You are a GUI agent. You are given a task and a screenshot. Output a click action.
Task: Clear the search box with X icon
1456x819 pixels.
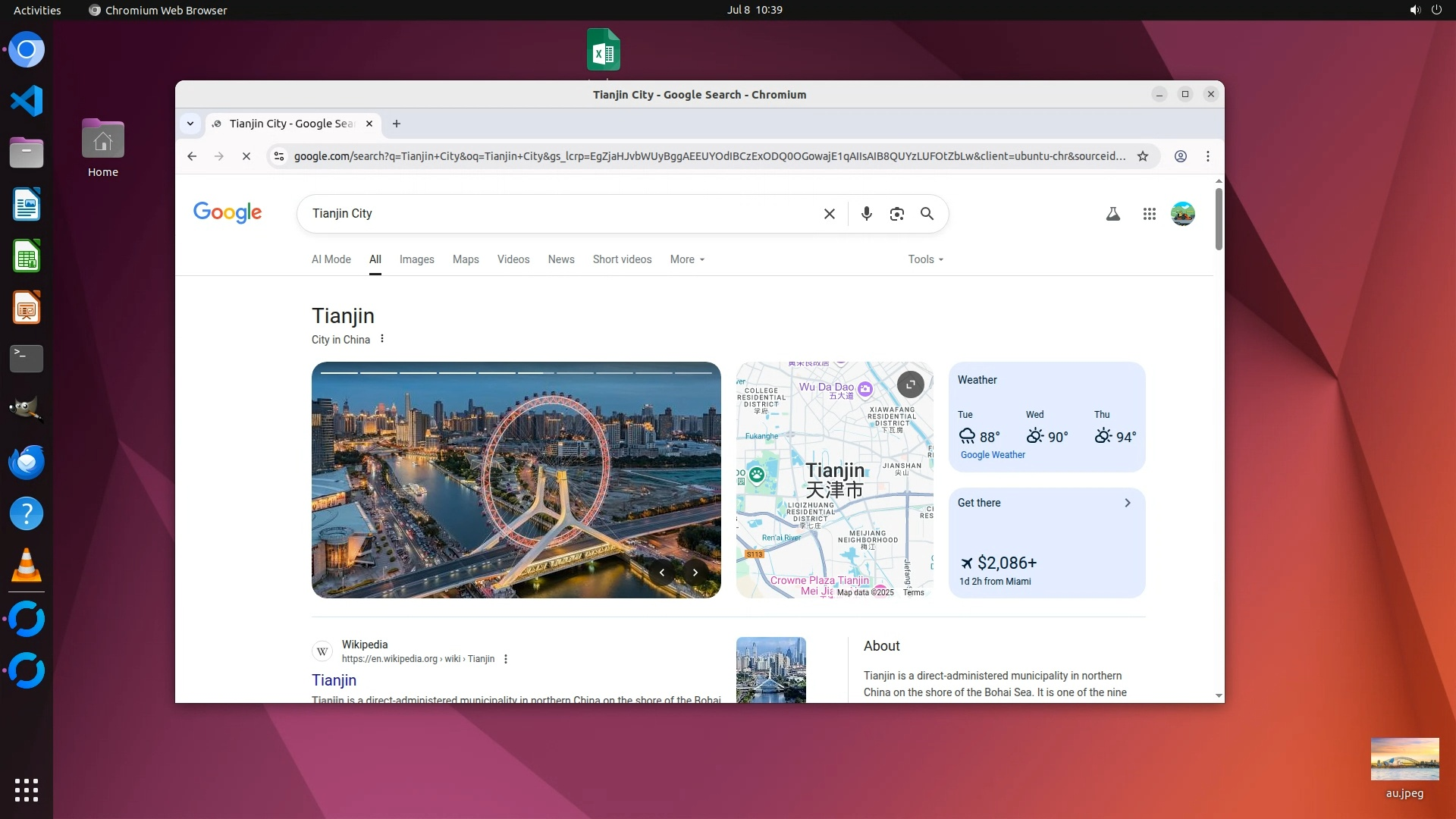pos(829,214)
